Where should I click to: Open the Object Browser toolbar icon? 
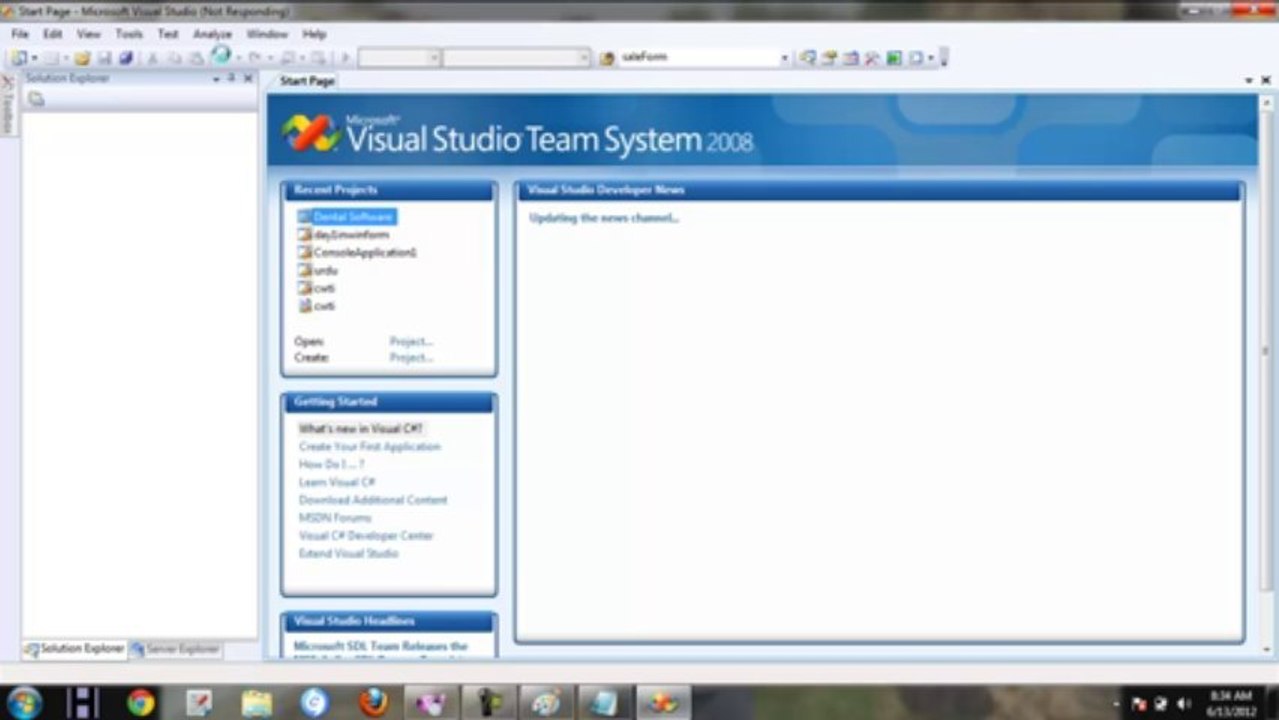[x=851, y=58]
